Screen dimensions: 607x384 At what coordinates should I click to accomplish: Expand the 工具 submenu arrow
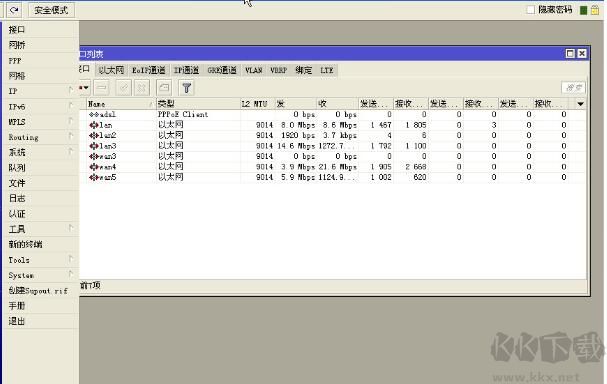(x=70, y=228)
